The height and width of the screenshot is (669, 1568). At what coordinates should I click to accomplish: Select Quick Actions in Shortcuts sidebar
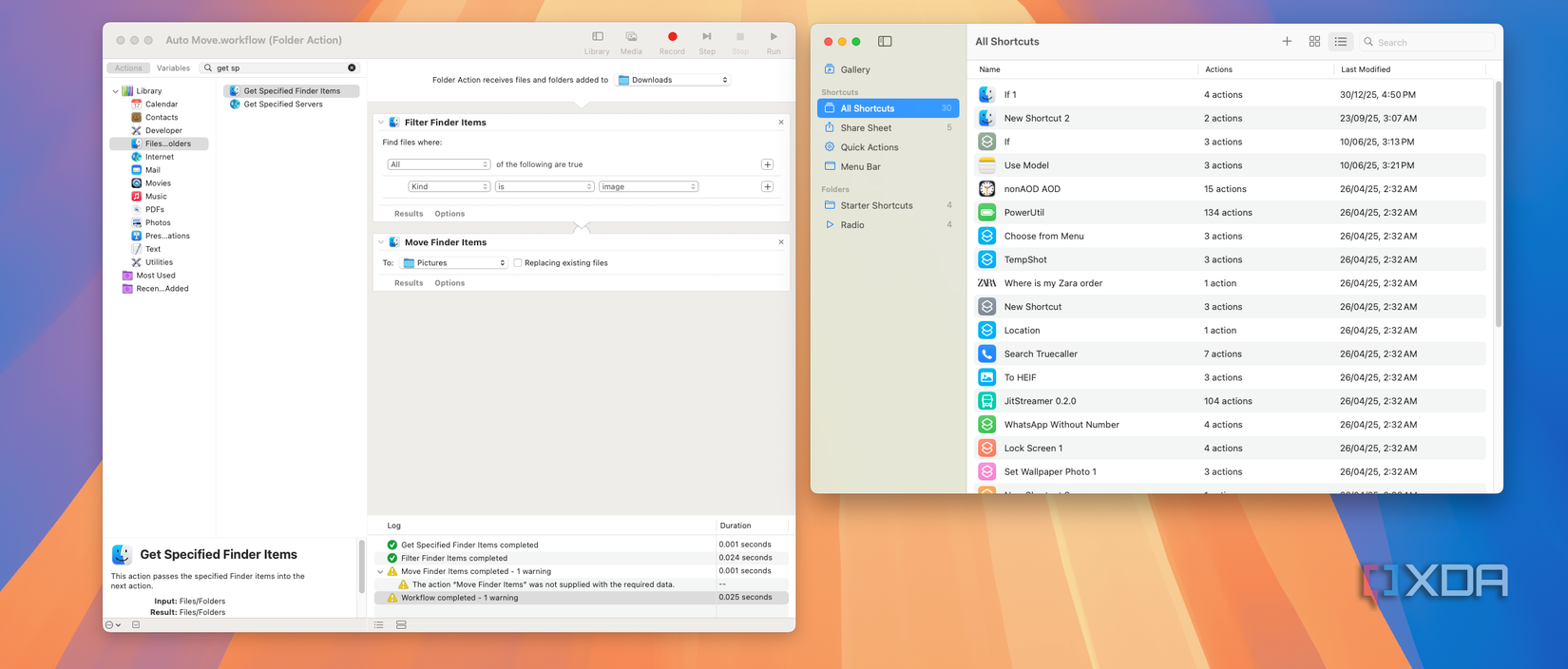[888, 147]
